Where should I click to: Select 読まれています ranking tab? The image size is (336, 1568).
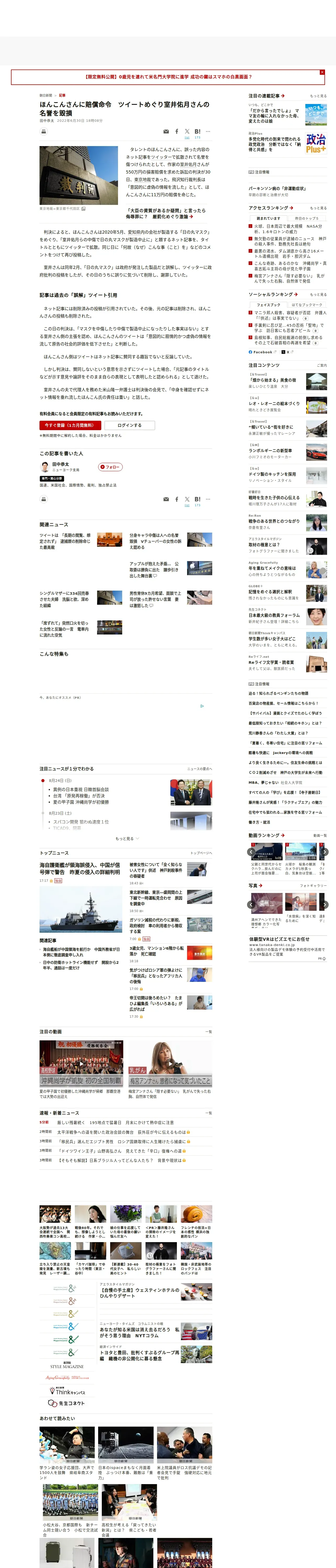(268, 218)
